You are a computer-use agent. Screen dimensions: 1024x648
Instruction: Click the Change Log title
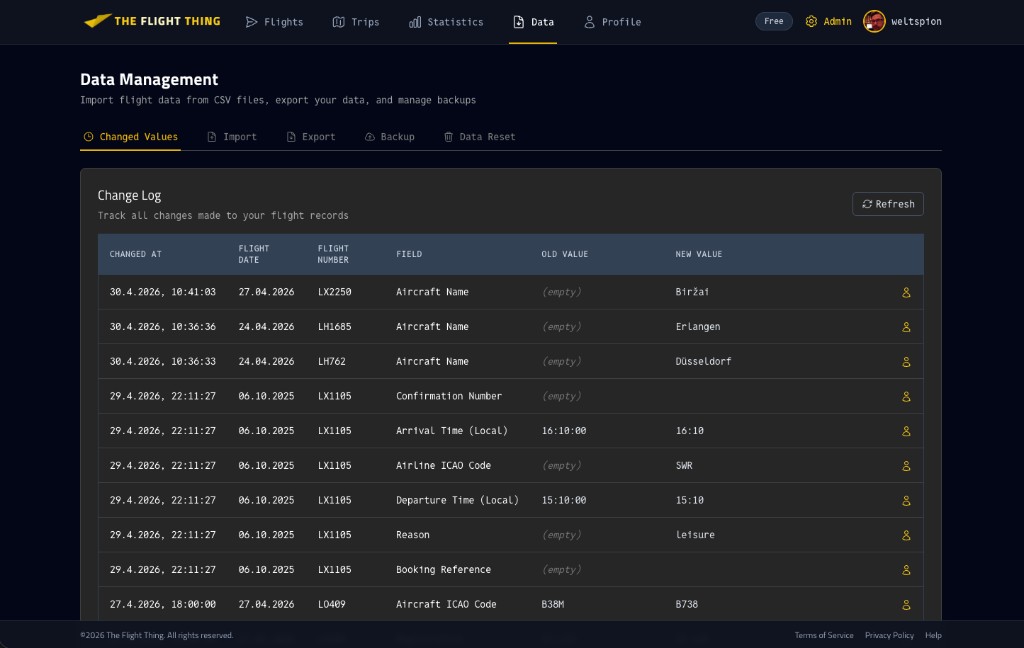[x=129, y=195]
